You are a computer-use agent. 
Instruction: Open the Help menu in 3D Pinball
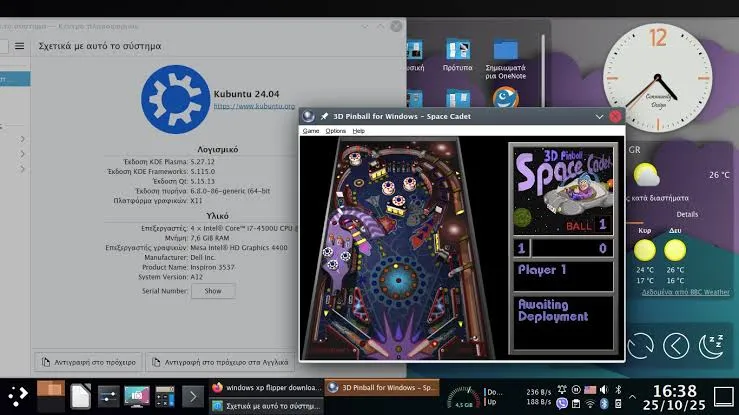click(x=359, y=131)
